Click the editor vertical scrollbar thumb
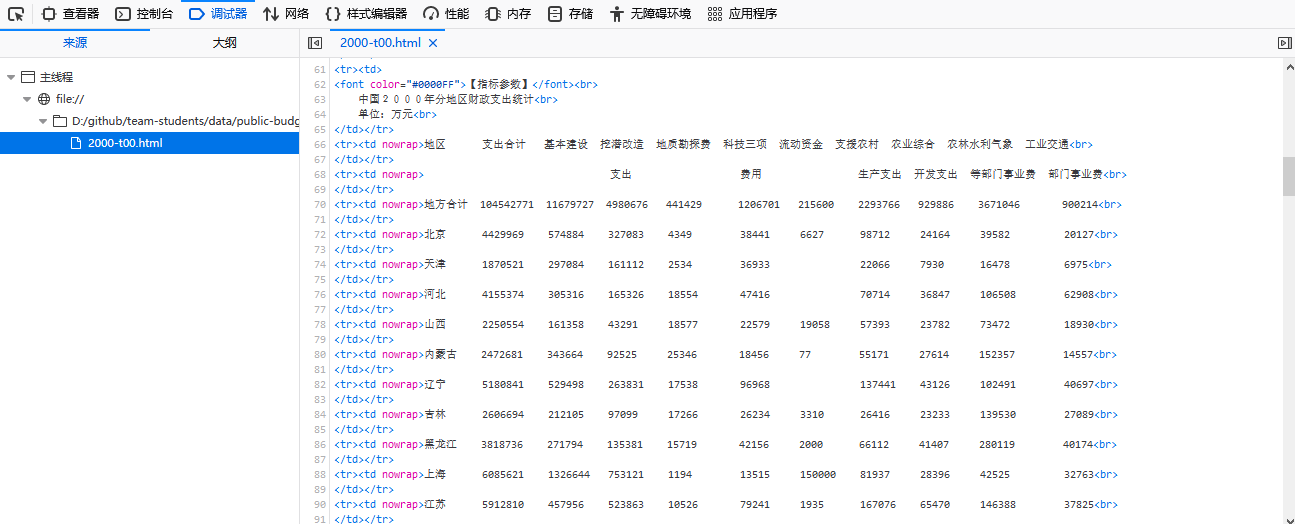This screenshot has height=524, width=1295. coord(1289,176)
